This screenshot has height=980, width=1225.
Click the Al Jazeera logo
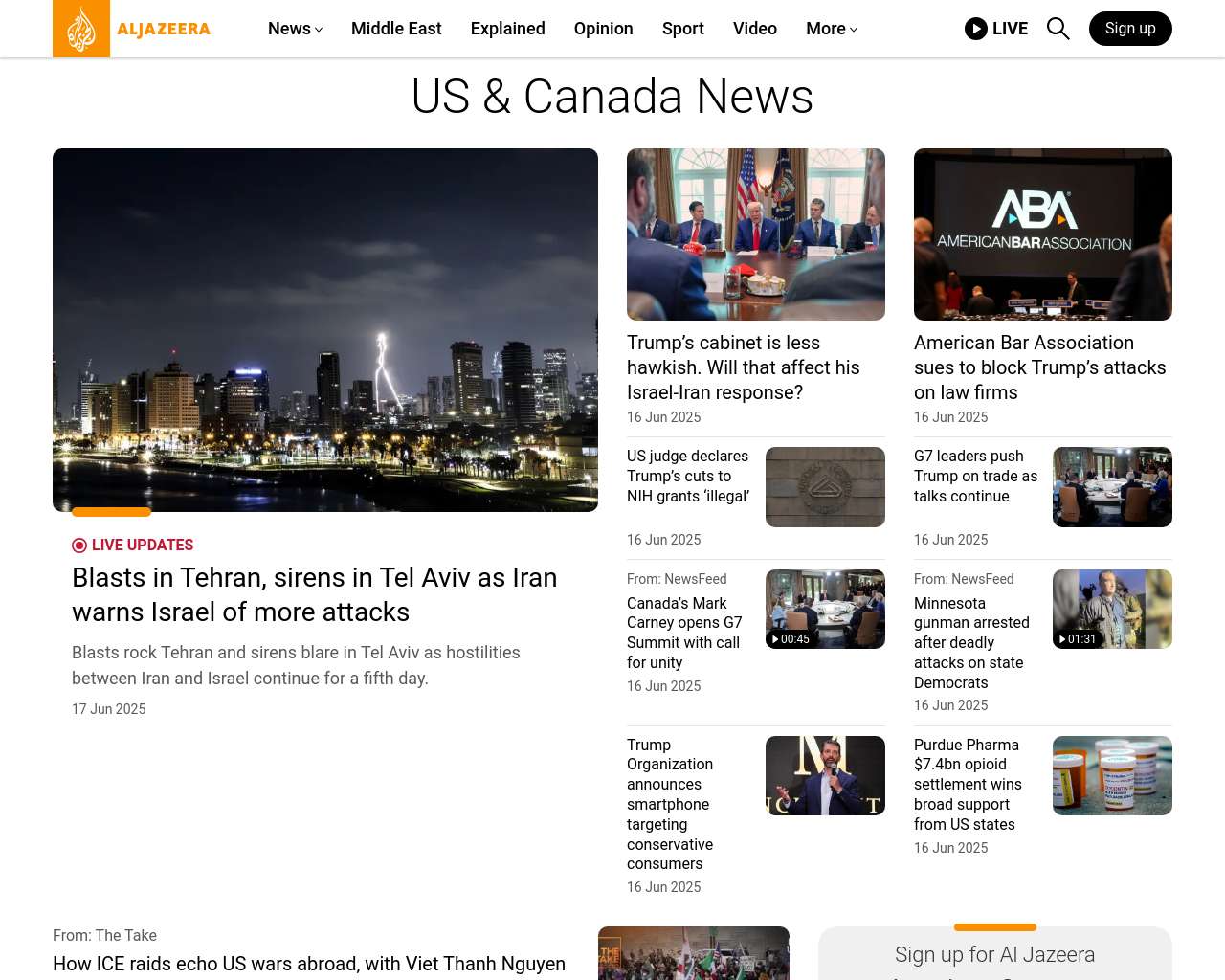coord(132,29)
